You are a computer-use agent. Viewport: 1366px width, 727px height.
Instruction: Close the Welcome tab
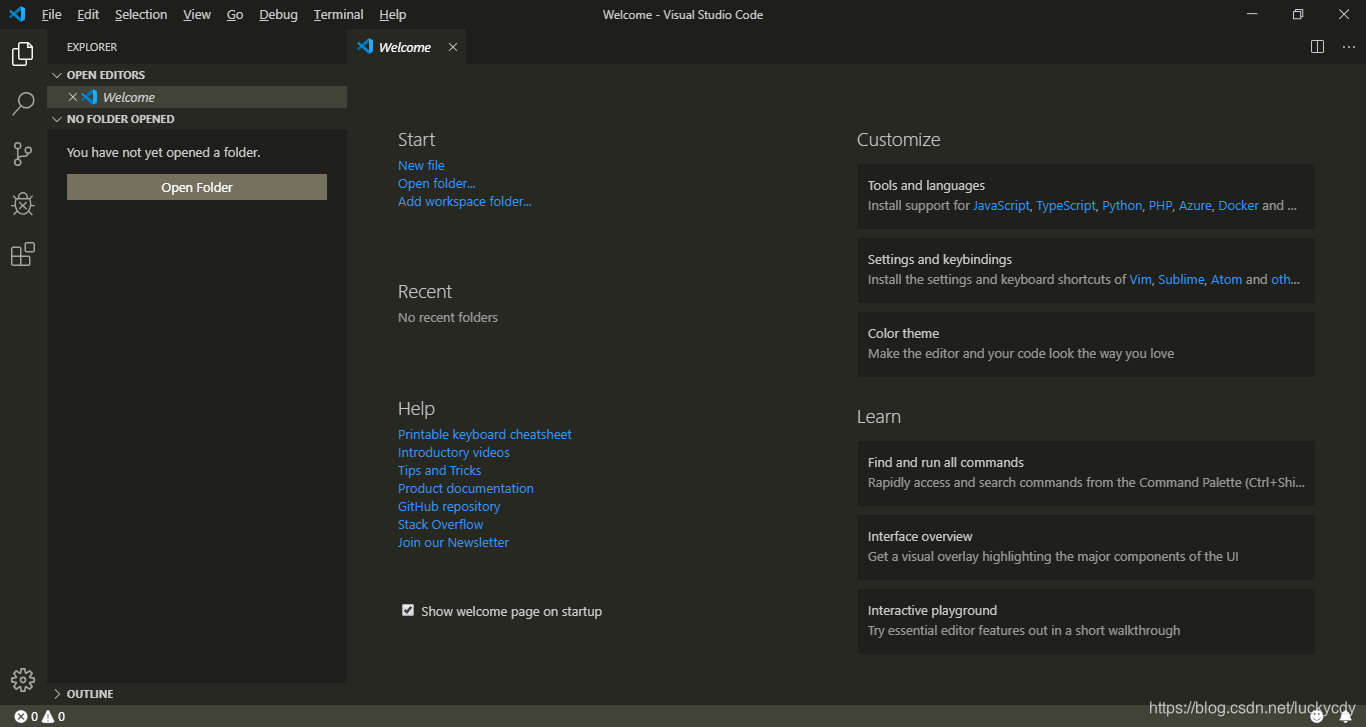click(453, 47)
